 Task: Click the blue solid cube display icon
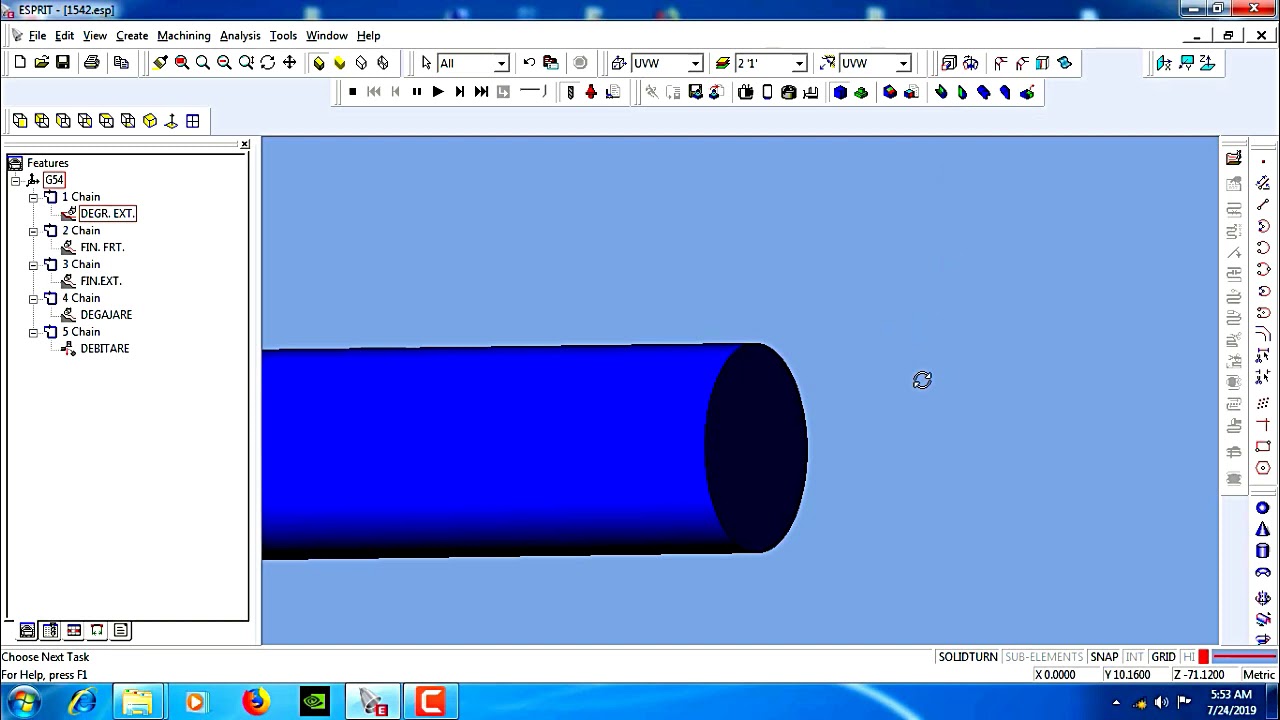840,92
